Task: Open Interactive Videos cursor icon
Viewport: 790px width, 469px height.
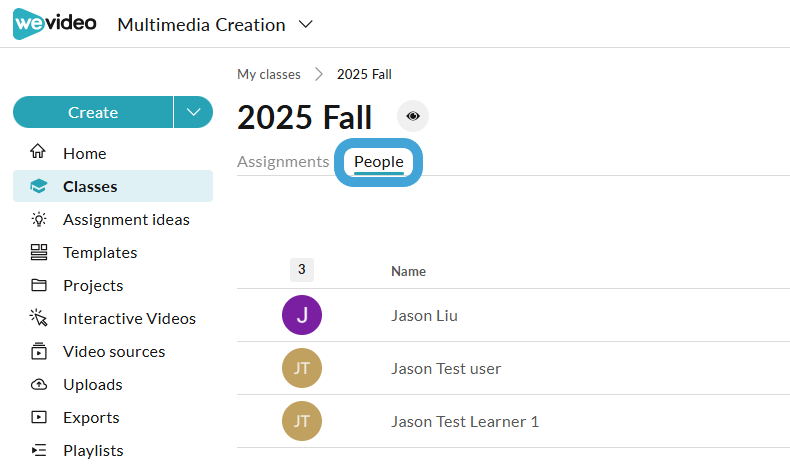Action: pyautogui.click(x=38, y=318)
